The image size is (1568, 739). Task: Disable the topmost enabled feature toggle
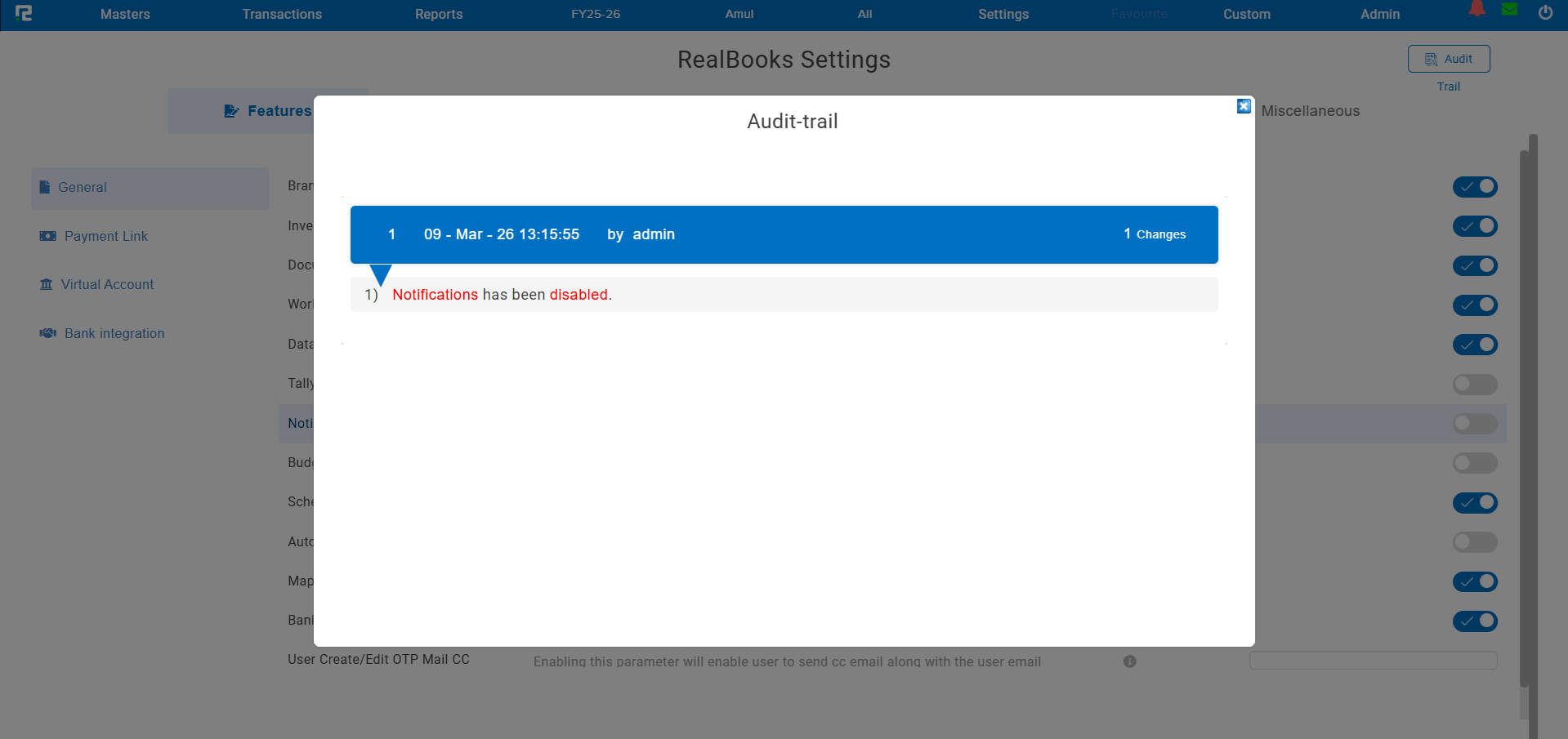coord(1475,186)
